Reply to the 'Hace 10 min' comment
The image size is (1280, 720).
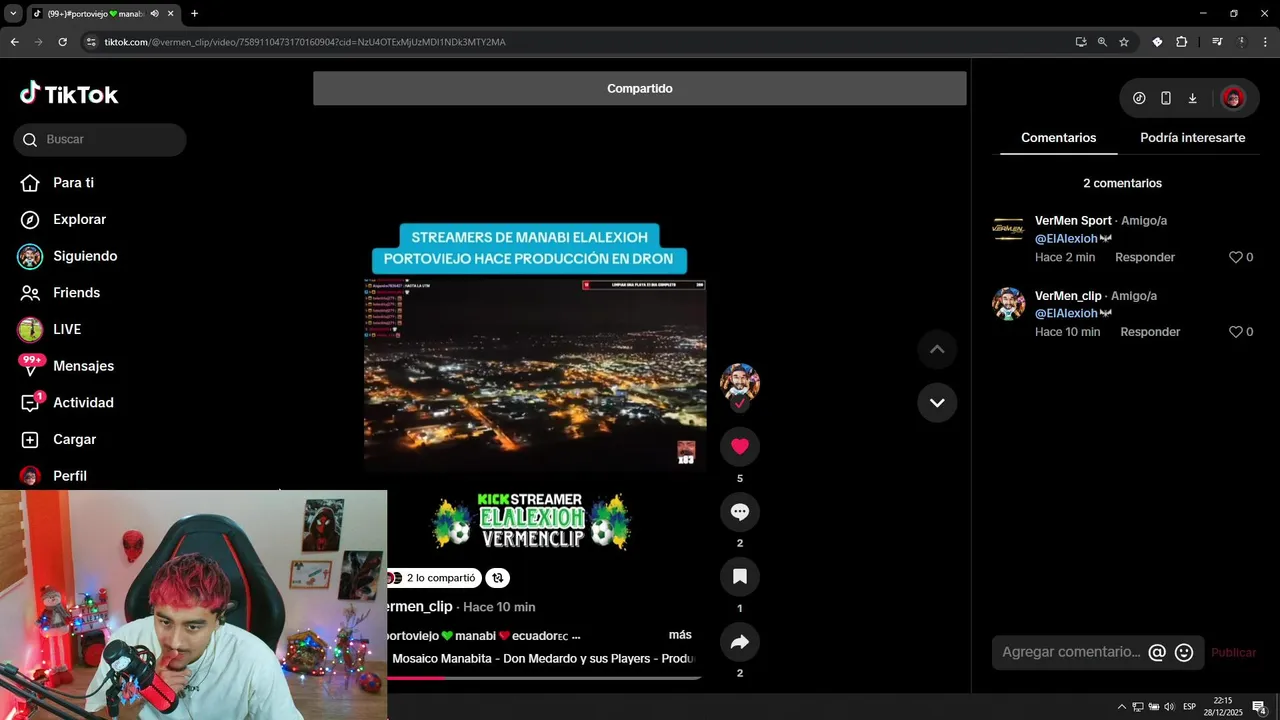(1150, 332)
